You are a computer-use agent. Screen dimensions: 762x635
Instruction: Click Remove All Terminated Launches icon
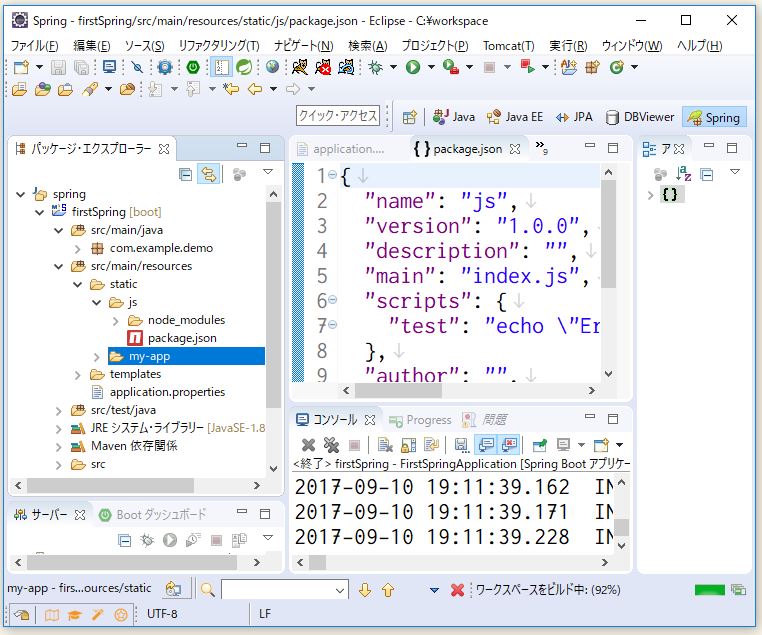[331, 445]
